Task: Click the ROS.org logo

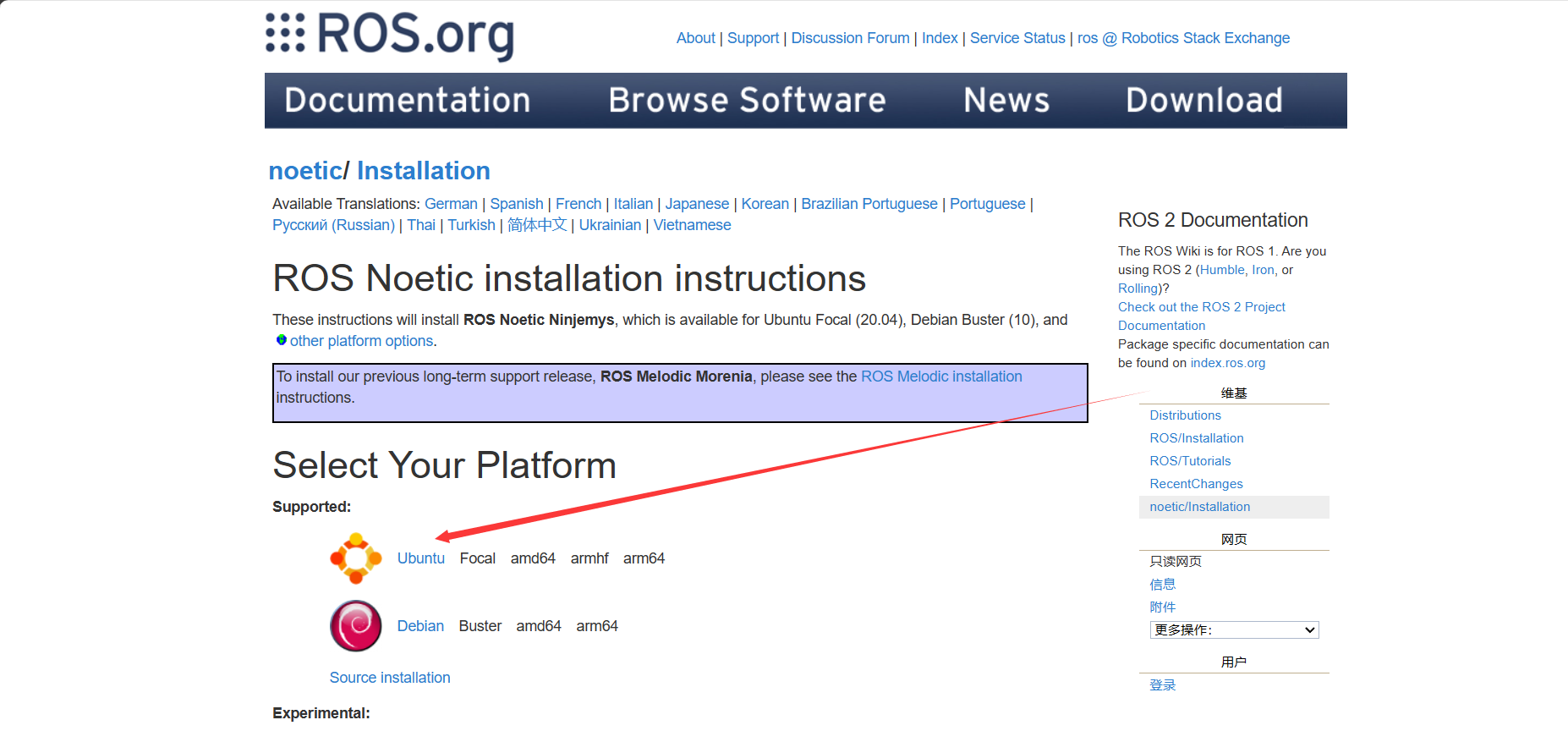Action: click(x=390, y=36)
